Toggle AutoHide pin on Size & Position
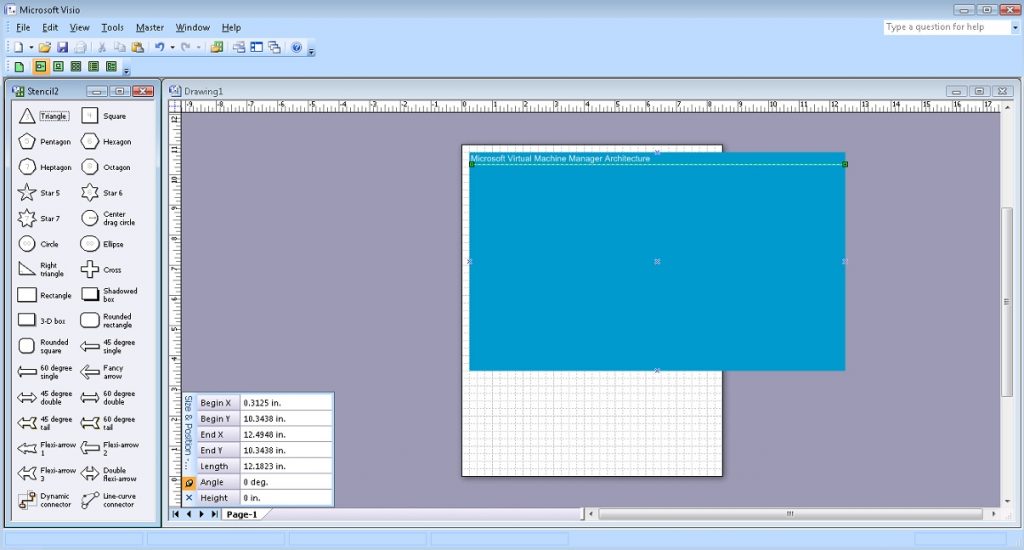The image size is (1024, 550). point(189,483)
